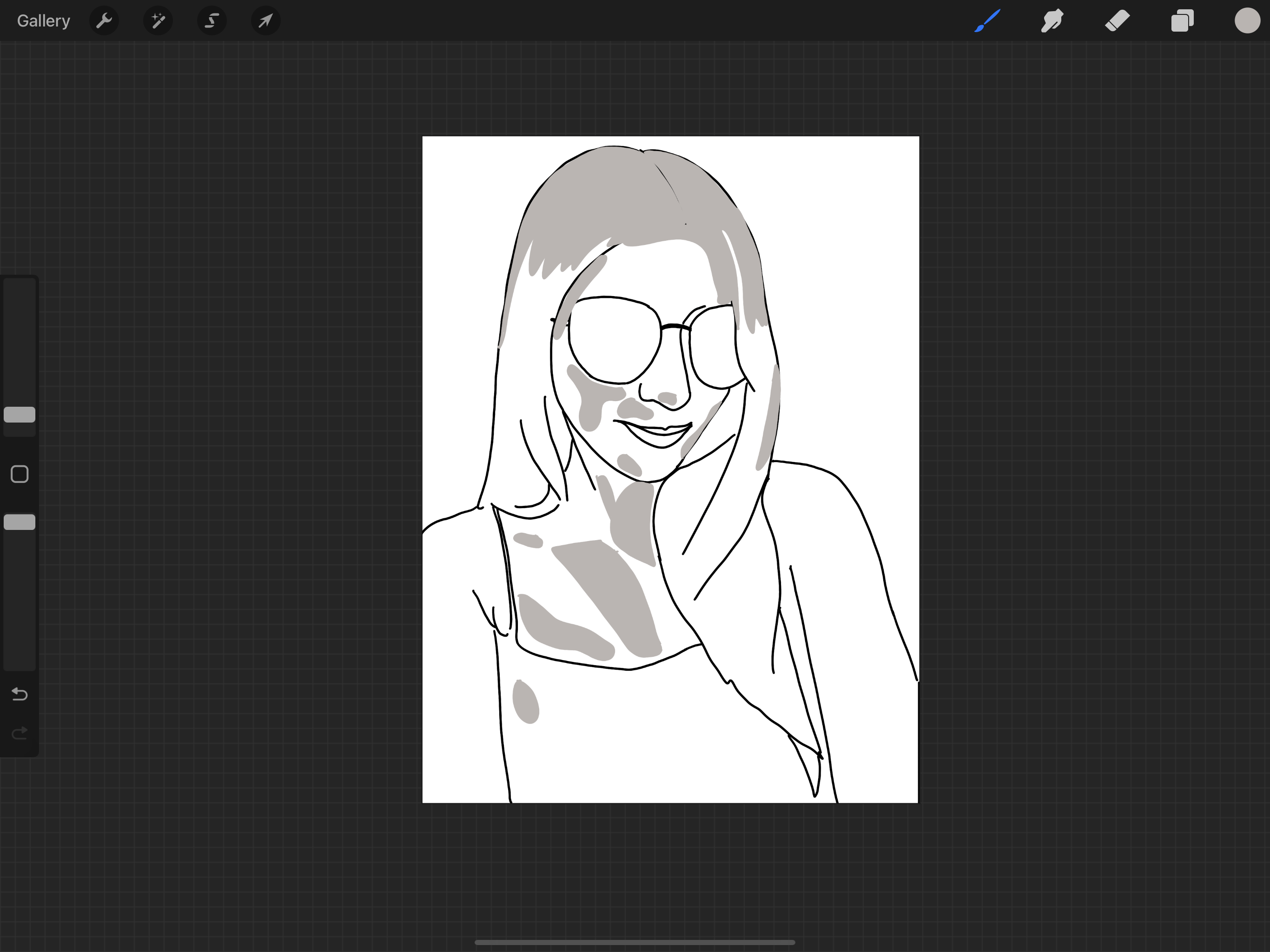The width and height of the screenshot is (1270, 952).
Task: Activate the Transform arrow tool
Action: point(265,21)
